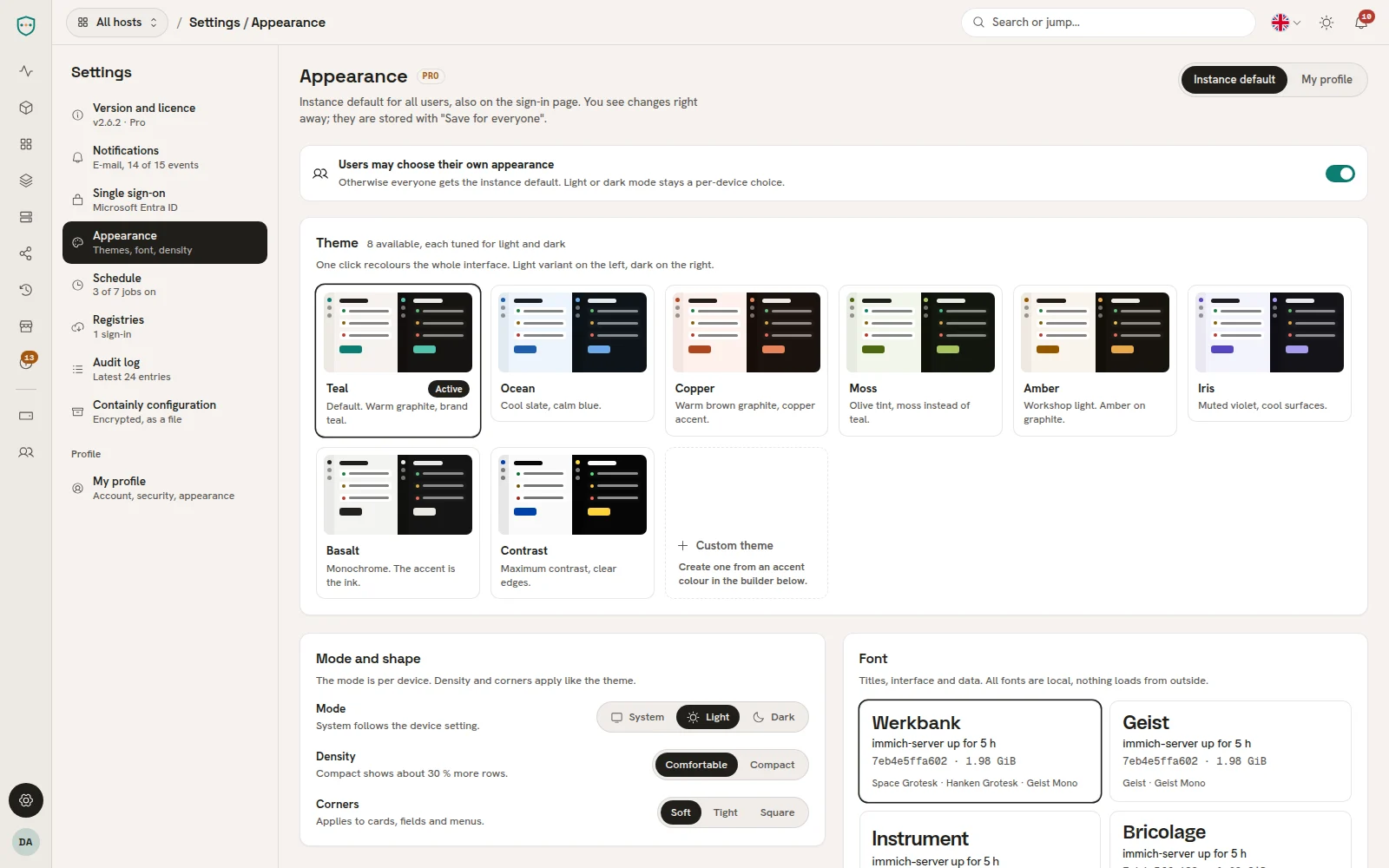The image size is (1389, 868).
Task: Click the shield logo icon
Action: pos(26,26)
